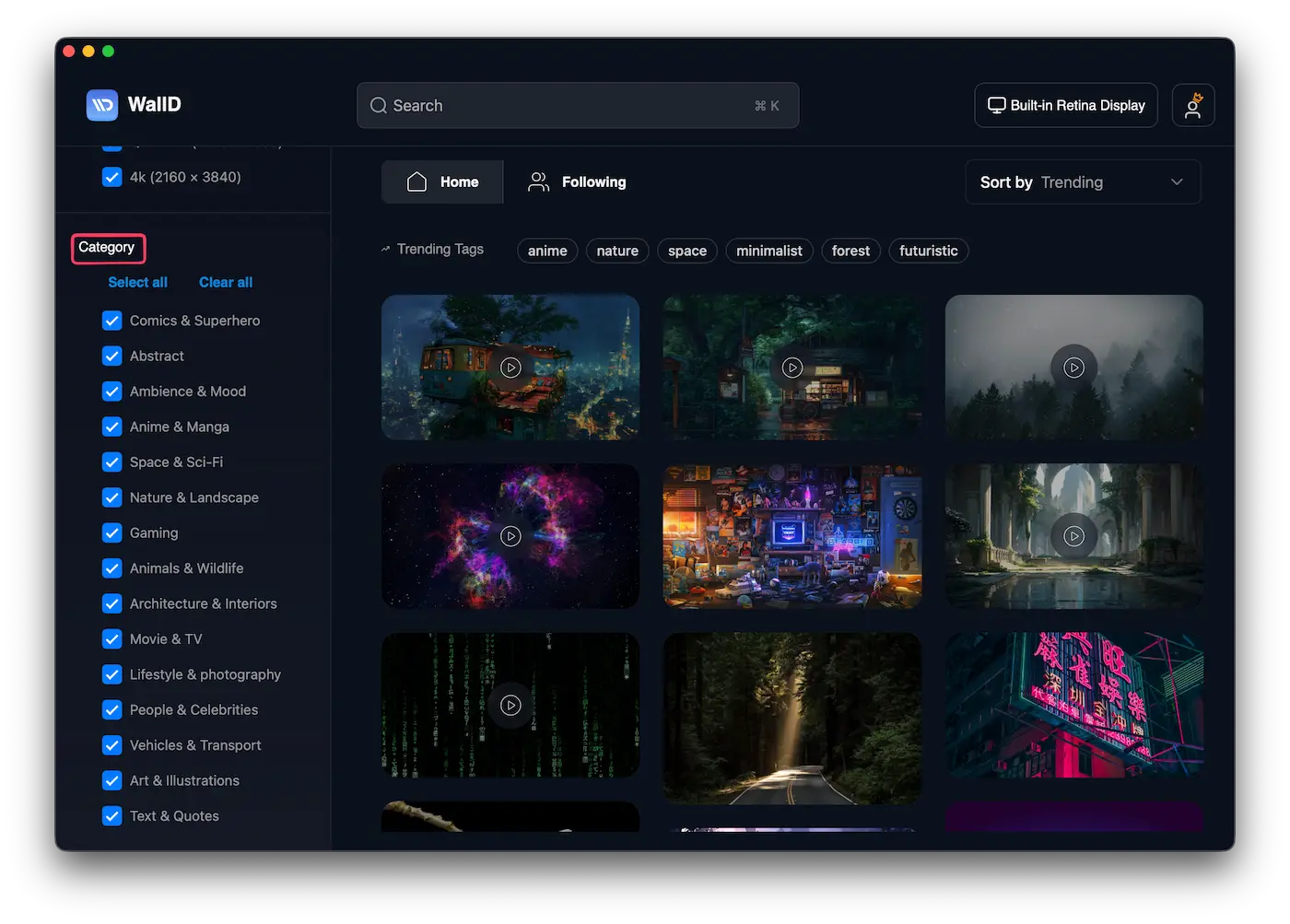Open the sunlit forest road wallpaper thumbnail

click(792, 719)
